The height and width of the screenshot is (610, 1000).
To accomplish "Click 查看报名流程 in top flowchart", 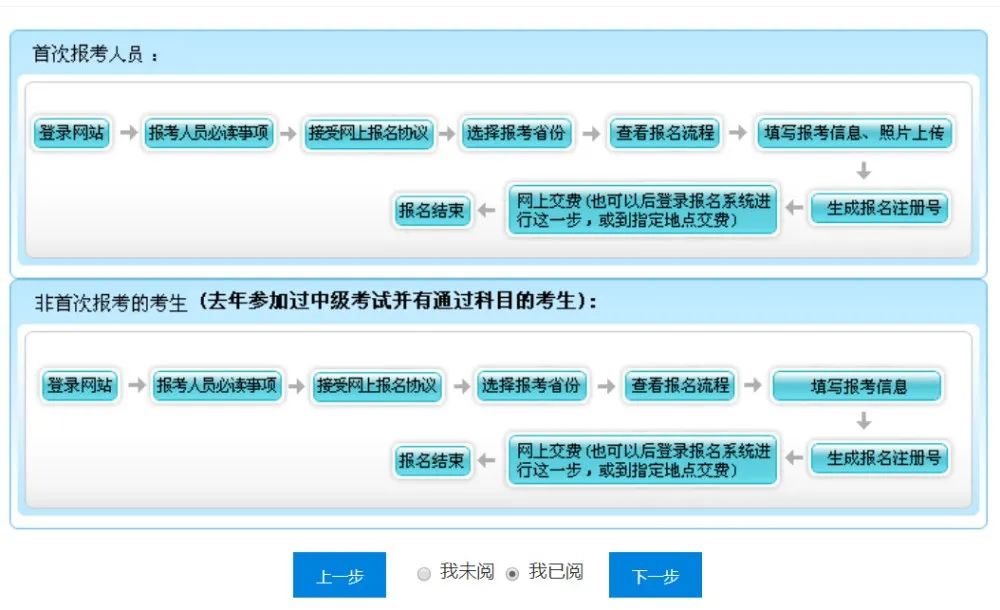I will pos(664,133).
